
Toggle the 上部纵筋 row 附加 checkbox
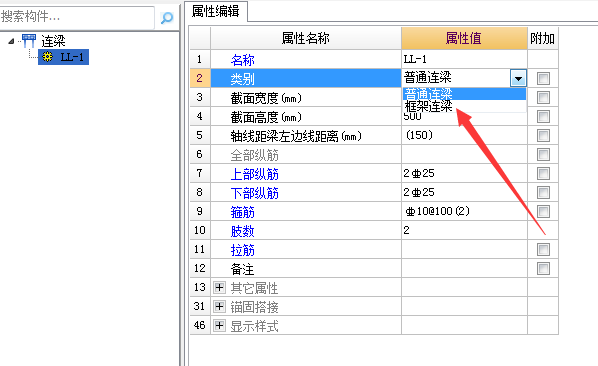[543, 173]
